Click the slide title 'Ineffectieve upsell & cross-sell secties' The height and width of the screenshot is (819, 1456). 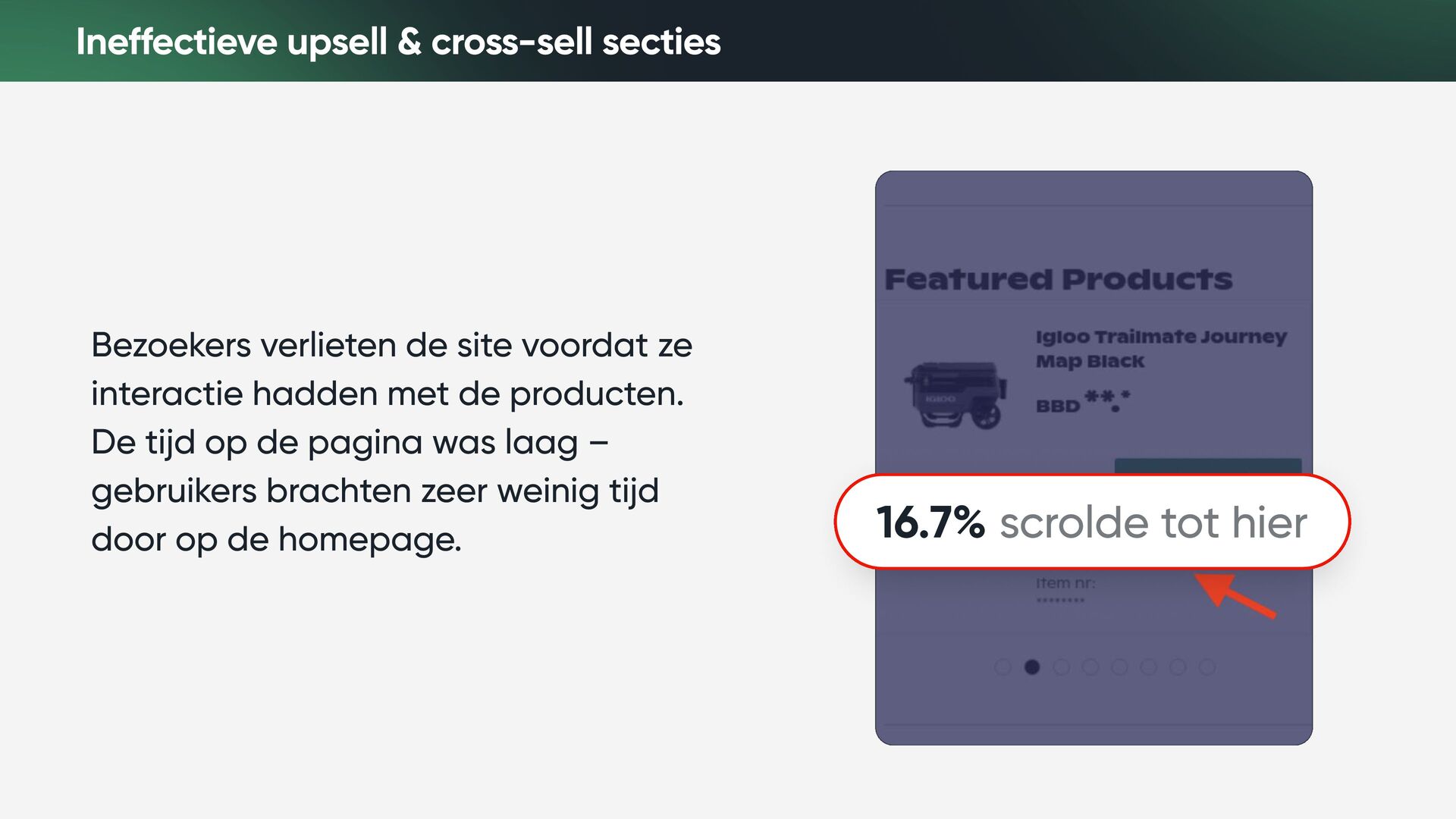coord(398,42)
